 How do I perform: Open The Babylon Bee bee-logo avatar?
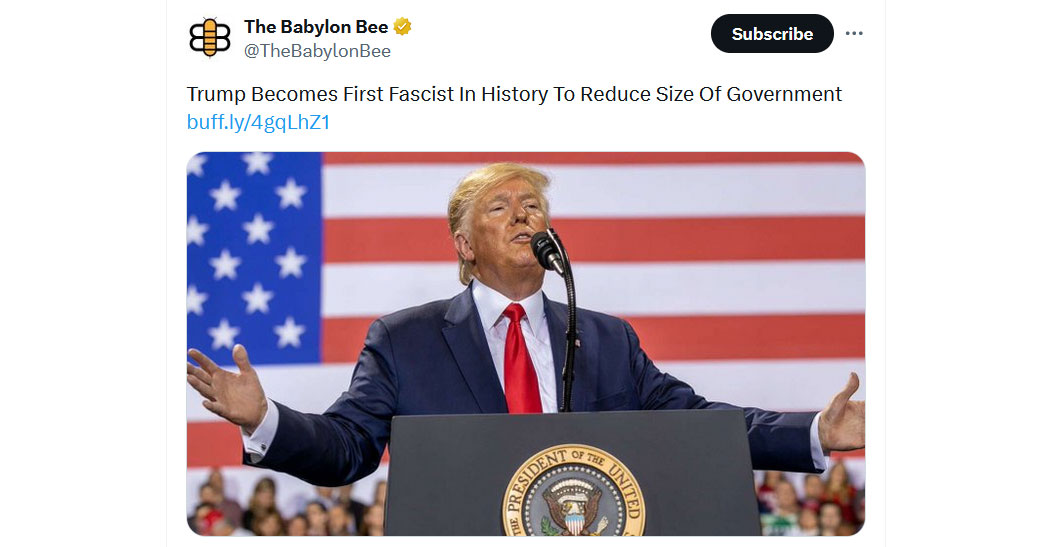(x=210, y=38)
